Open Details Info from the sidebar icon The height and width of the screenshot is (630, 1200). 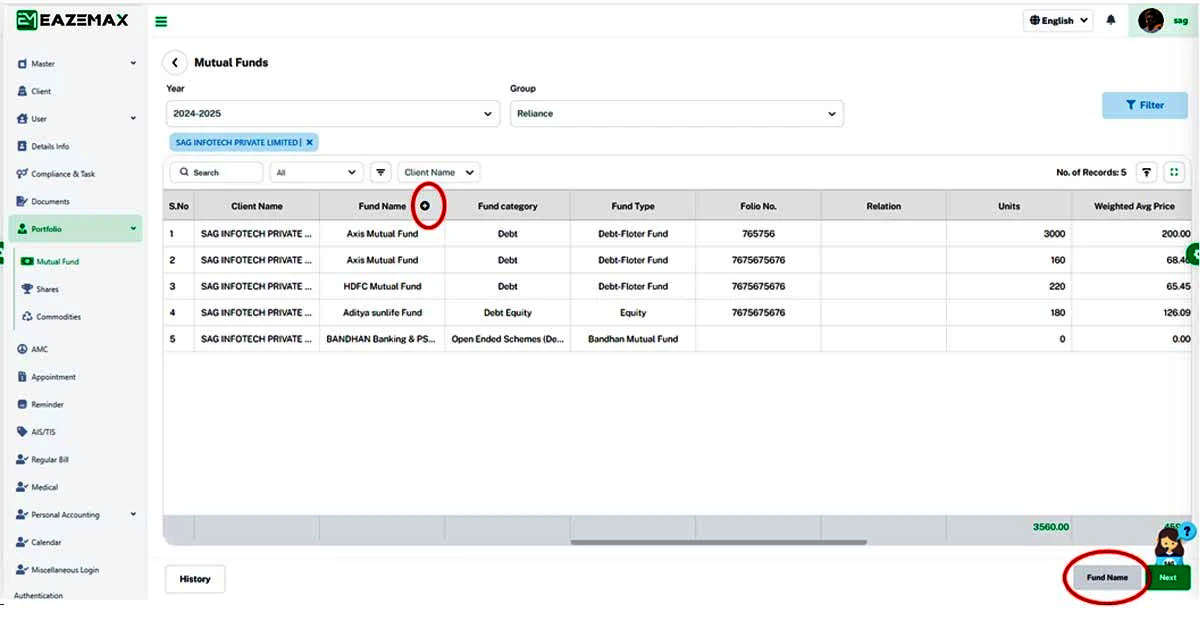[x=22, y=146]
